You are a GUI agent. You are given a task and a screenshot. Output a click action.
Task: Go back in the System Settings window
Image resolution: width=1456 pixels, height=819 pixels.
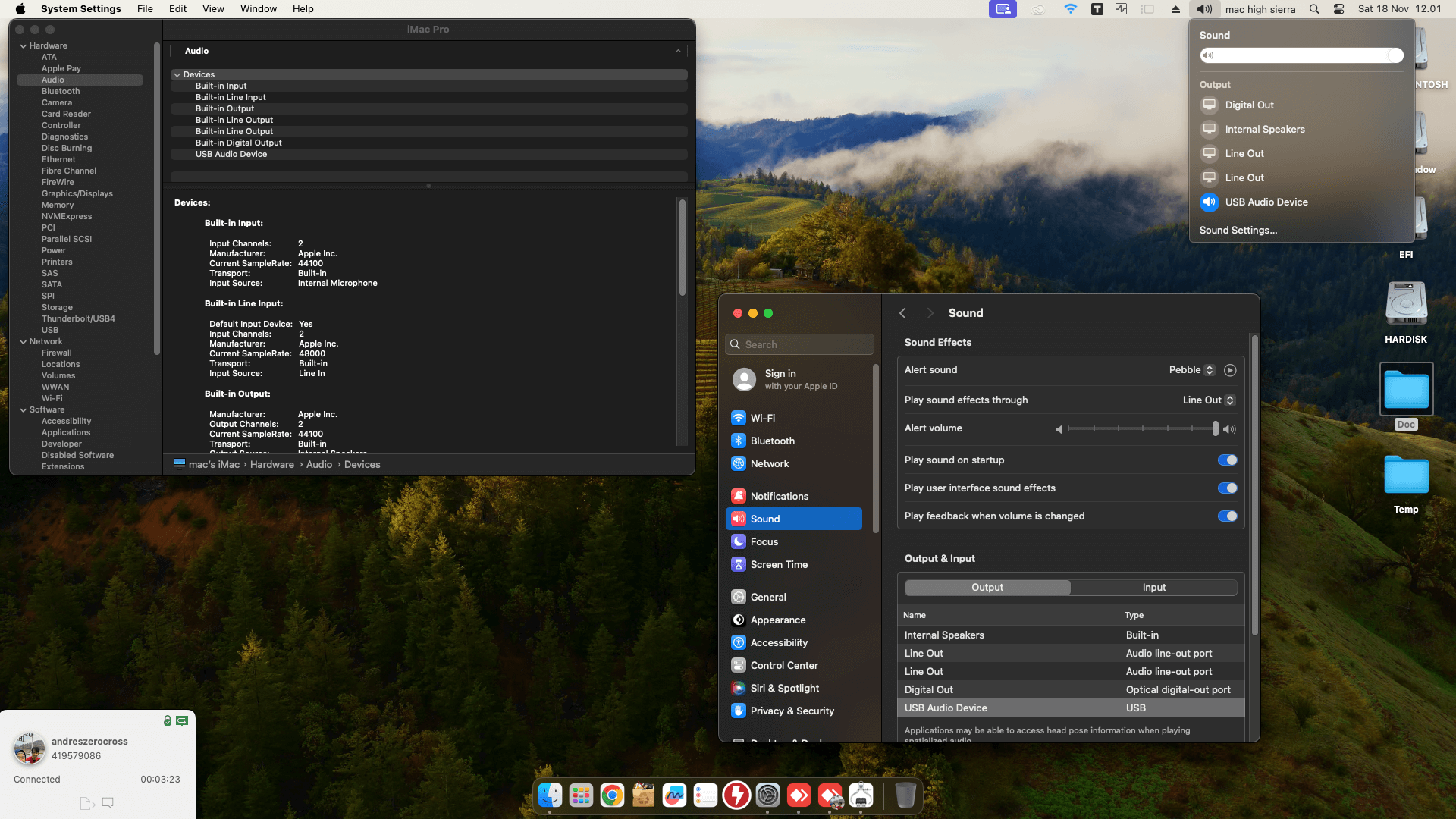point(902,313)
